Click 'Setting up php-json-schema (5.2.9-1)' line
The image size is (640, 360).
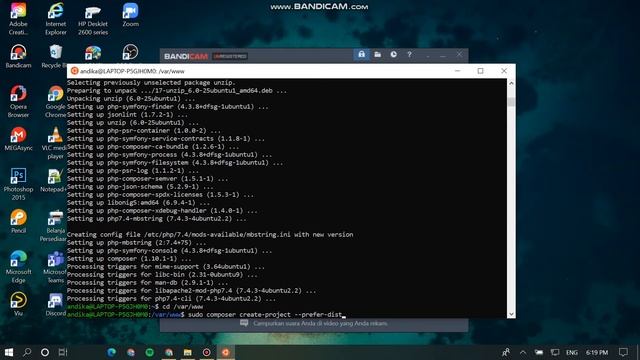coord(140,187)
